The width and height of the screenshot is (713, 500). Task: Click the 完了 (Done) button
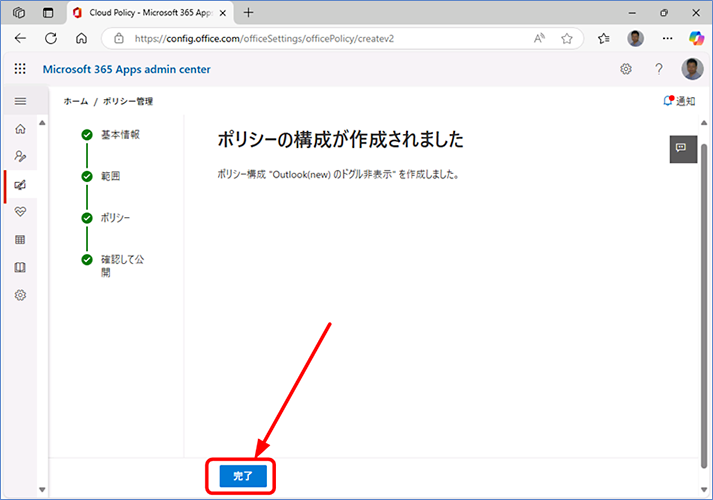pos(243,476)
